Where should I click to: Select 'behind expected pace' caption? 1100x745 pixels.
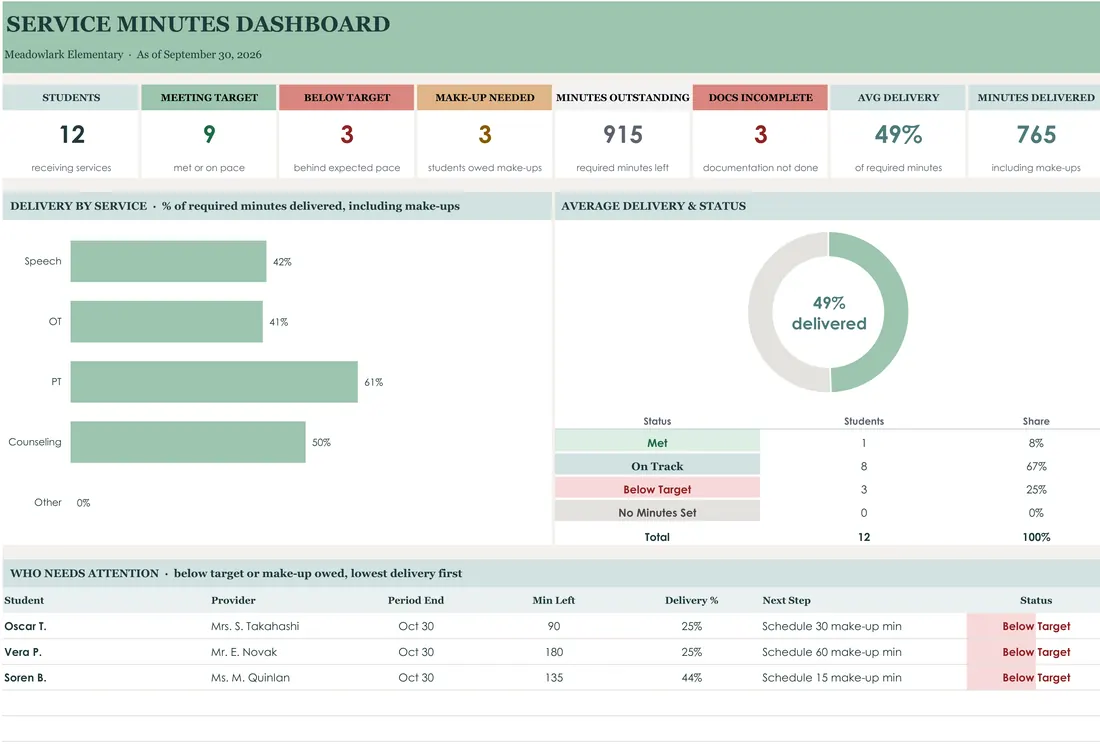(347, 168)
